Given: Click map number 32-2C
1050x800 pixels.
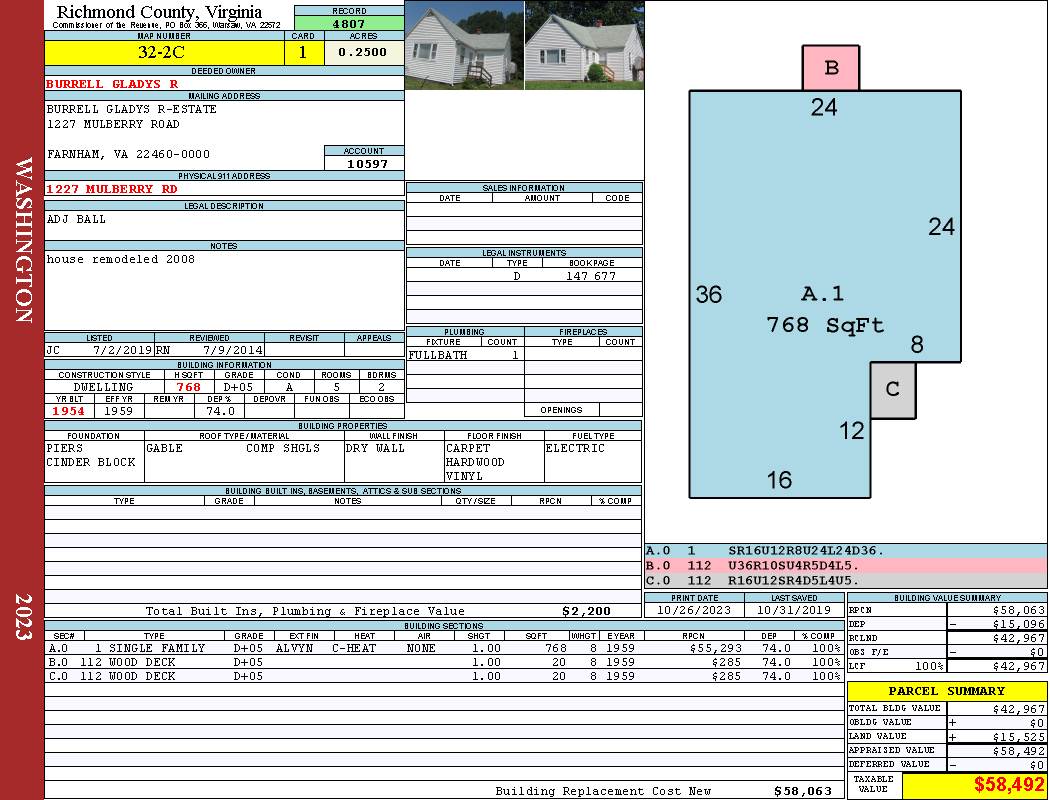Looking at the screenshot, I should 161,52.
